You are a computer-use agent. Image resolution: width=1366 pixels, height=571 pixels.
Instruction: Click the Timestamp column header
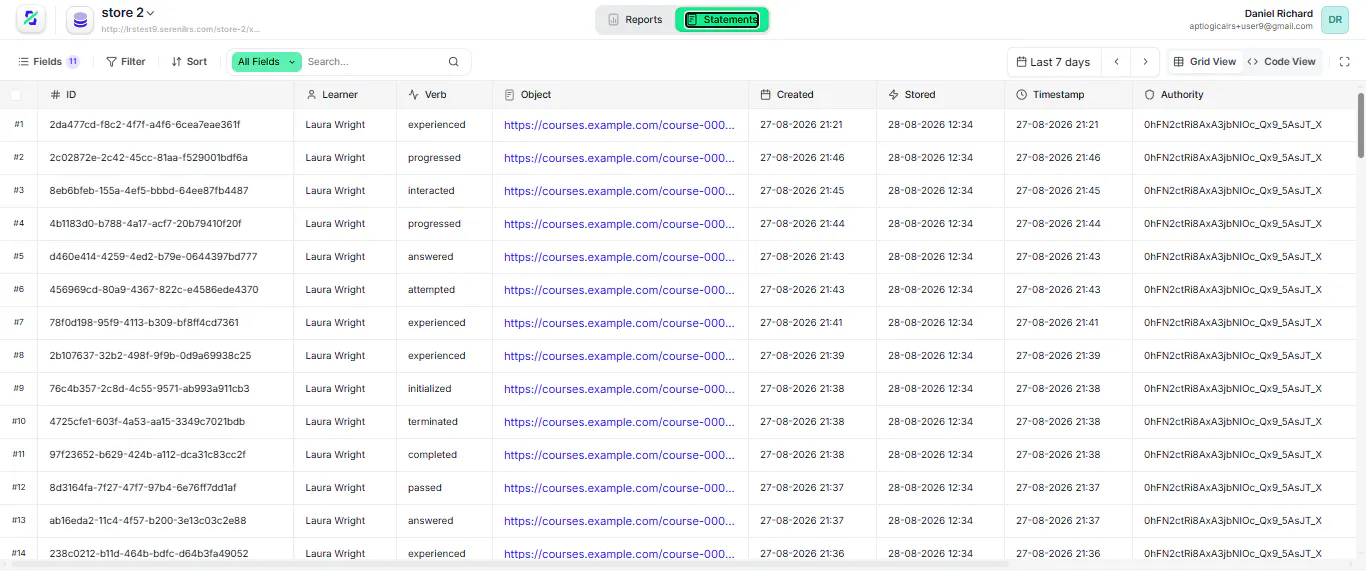click(1068, 95)
